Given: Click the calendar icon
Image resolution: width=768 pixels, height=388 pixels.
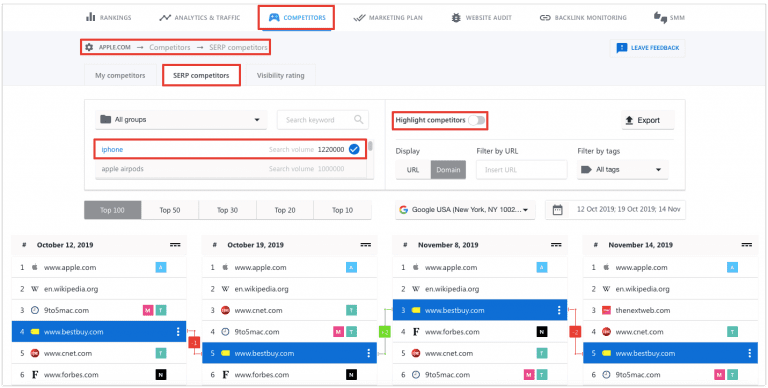Looking at the screenshot, I should click(557, 210).
